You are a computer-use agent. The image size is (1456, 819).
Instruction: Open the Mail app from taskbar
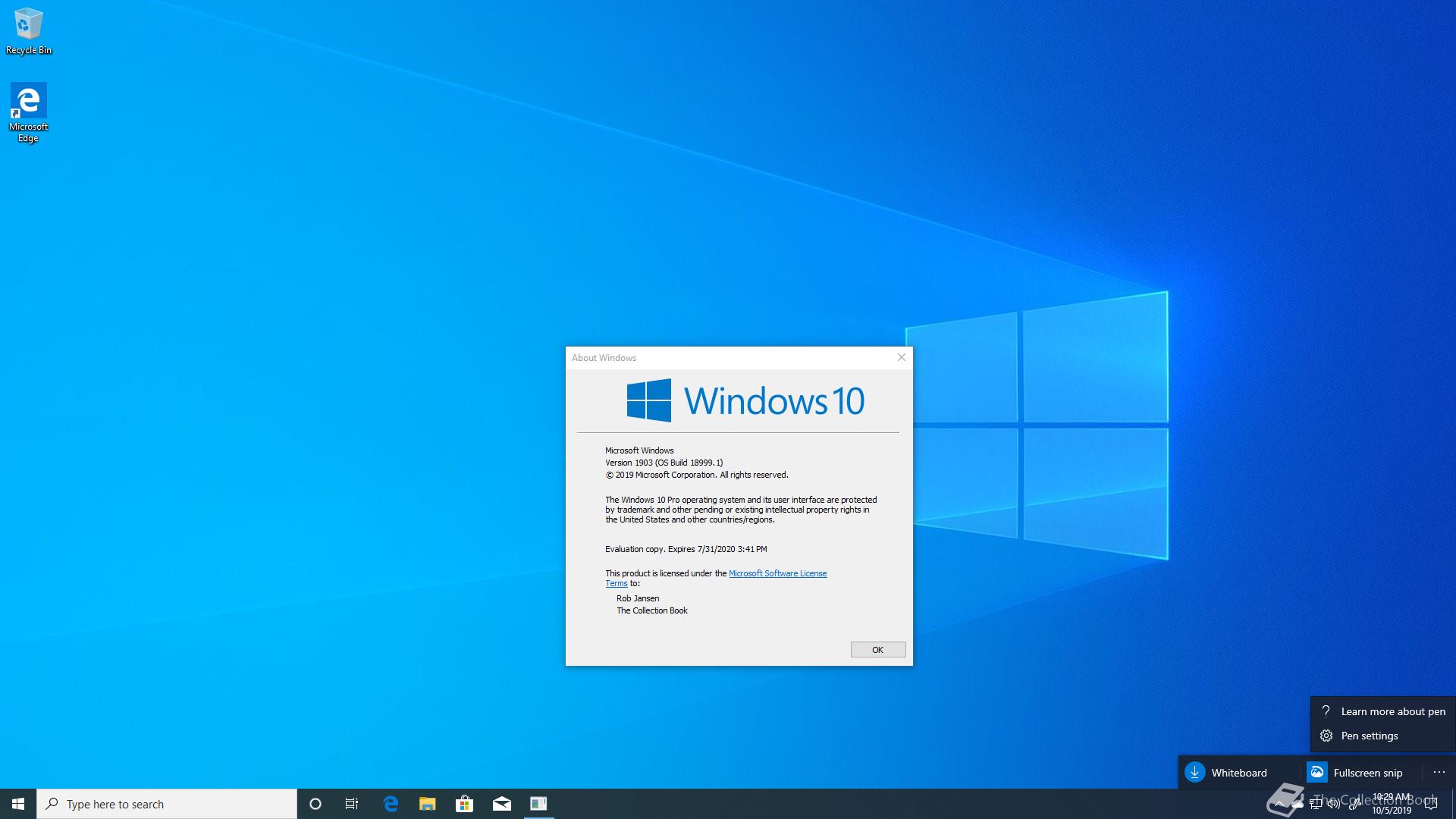point(501,804)
